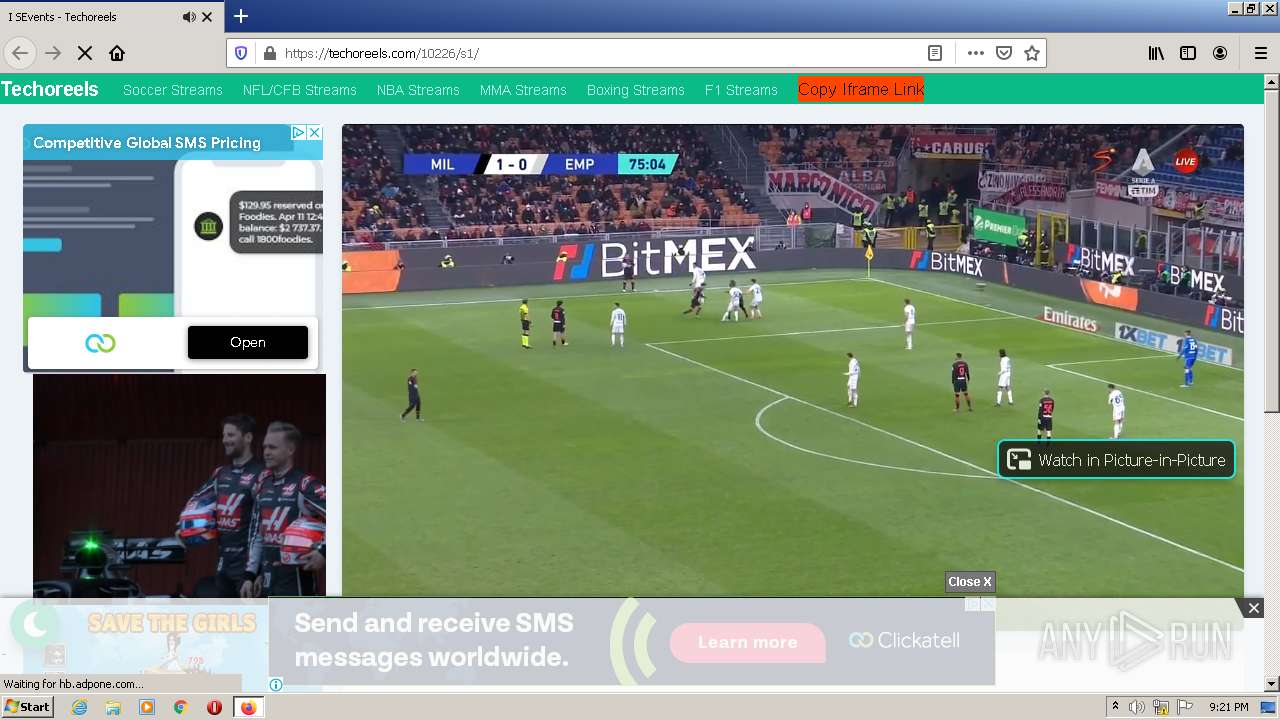The image size is (1280, 720).
Task: Show sidebars icon in toolbar
Action: (1188, 53)
